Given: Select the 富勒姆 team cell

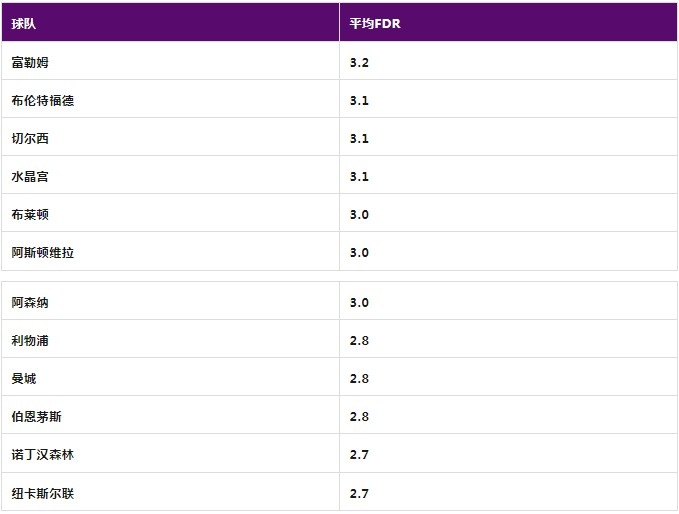Looking at the screenshot, I should tap(30, 62).
